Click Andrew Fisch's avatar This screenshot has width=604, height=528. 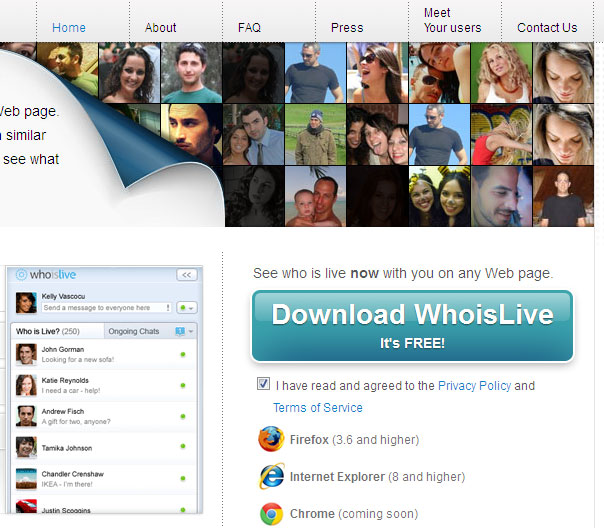(x=26, y=416)
